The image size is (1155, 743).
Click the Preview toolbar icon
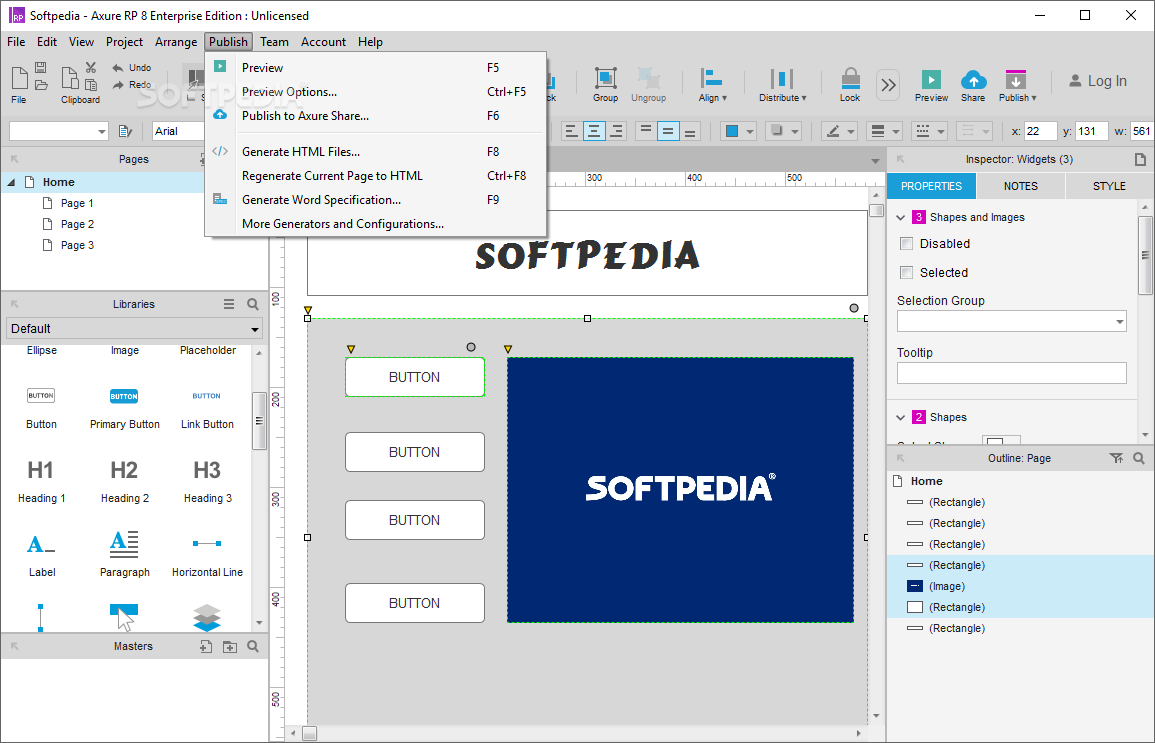pyautogui.click(x=931, y=84)
